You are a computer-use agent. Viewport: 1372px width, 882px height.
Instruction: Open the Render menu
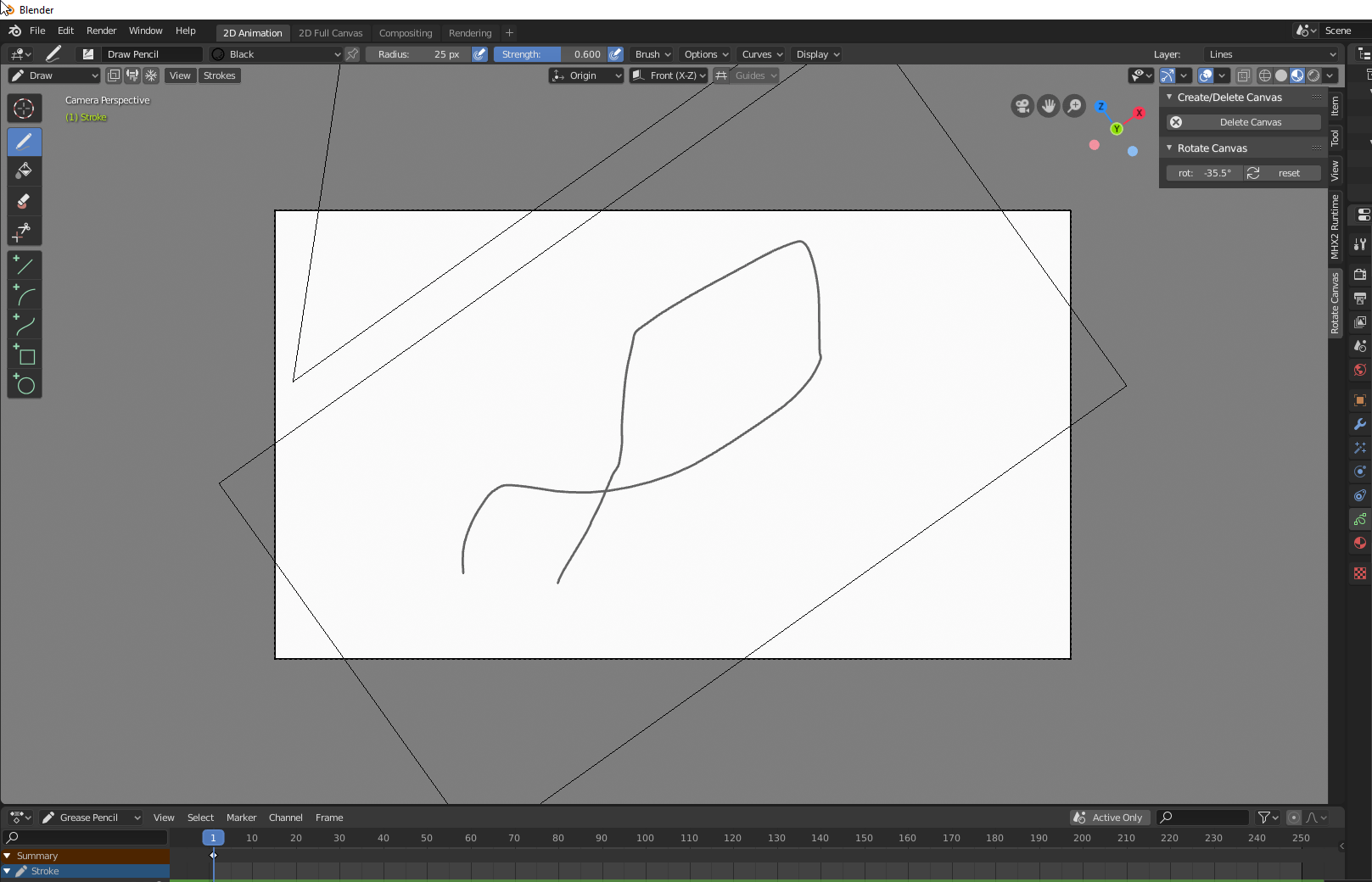102,31
